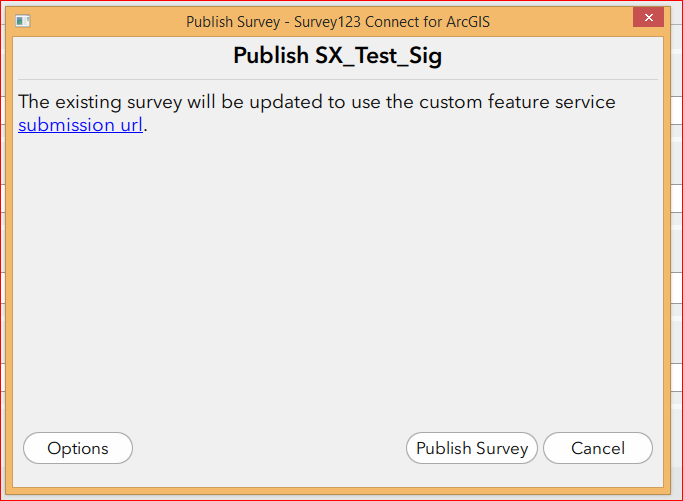Click the empty space between Options and Publish Survey
This screenshot has height=501, width=683.
pyautogui.click(x=268, y=448)
